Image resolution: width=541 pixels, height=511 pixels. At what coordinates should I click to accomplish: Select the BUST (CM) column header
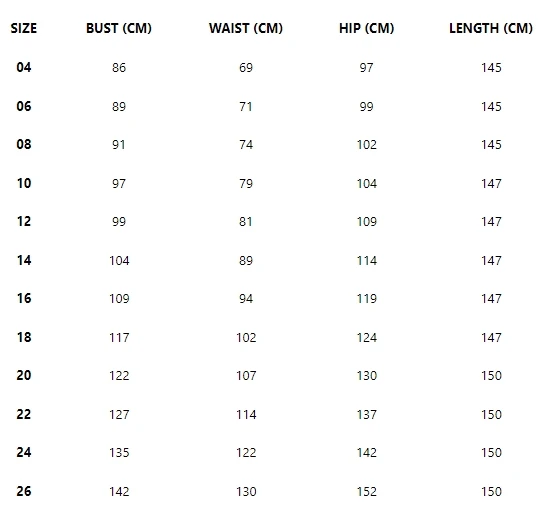tap(119, 28)
